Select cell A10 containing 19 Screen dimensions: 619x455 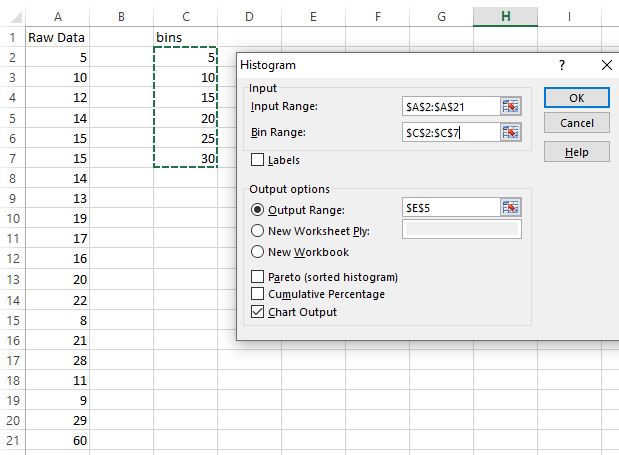point(58,218)
